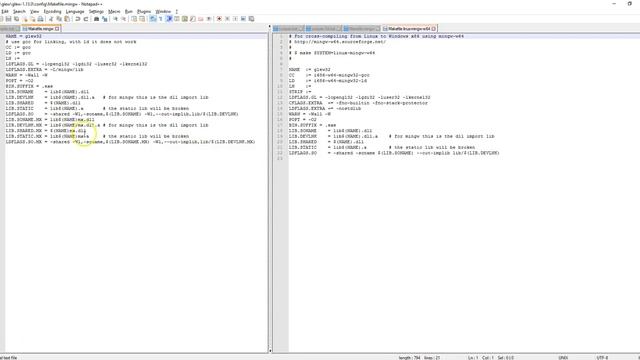Select the Makefile.linux-mingw-w64 tab
This screenshot has height=360, width=640.
click(409, 29)
